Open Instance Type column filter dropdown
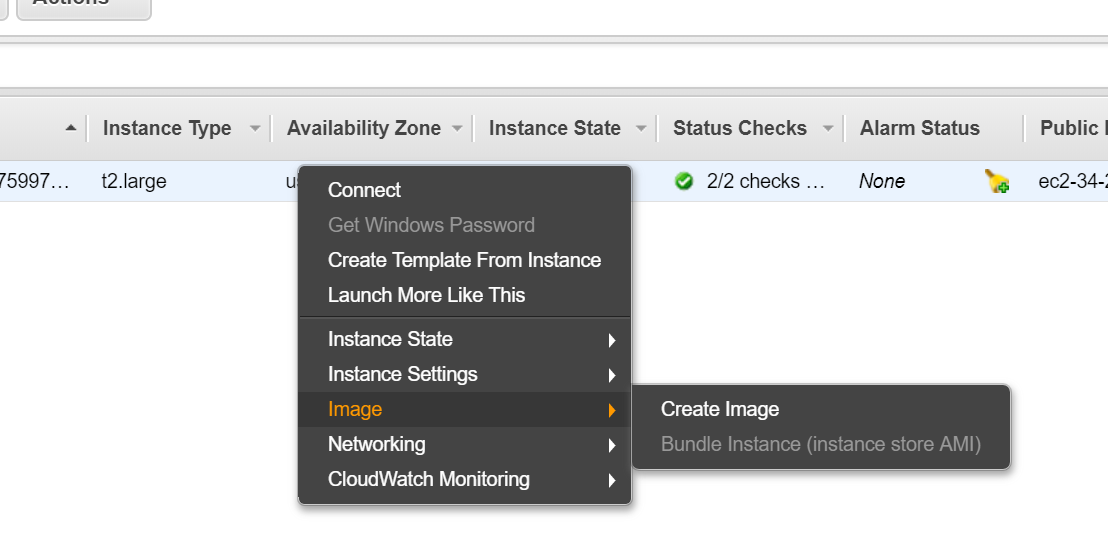Image resolution: width=1108 pixels, height=559 pixels. coord(255,129)
